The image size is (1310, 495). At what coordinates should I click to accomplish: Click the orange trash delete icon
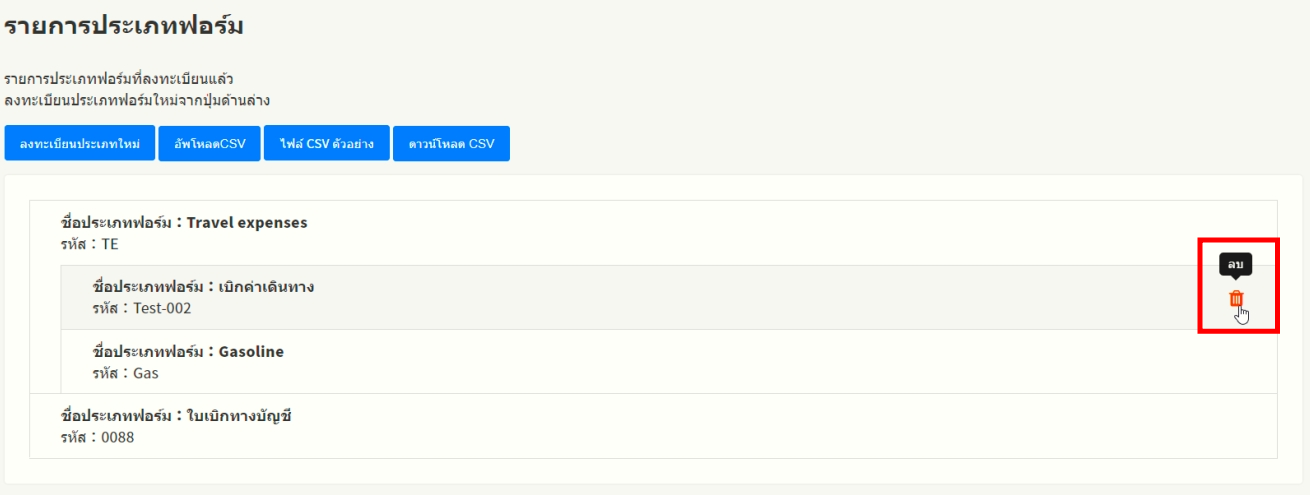[1236, 298]
